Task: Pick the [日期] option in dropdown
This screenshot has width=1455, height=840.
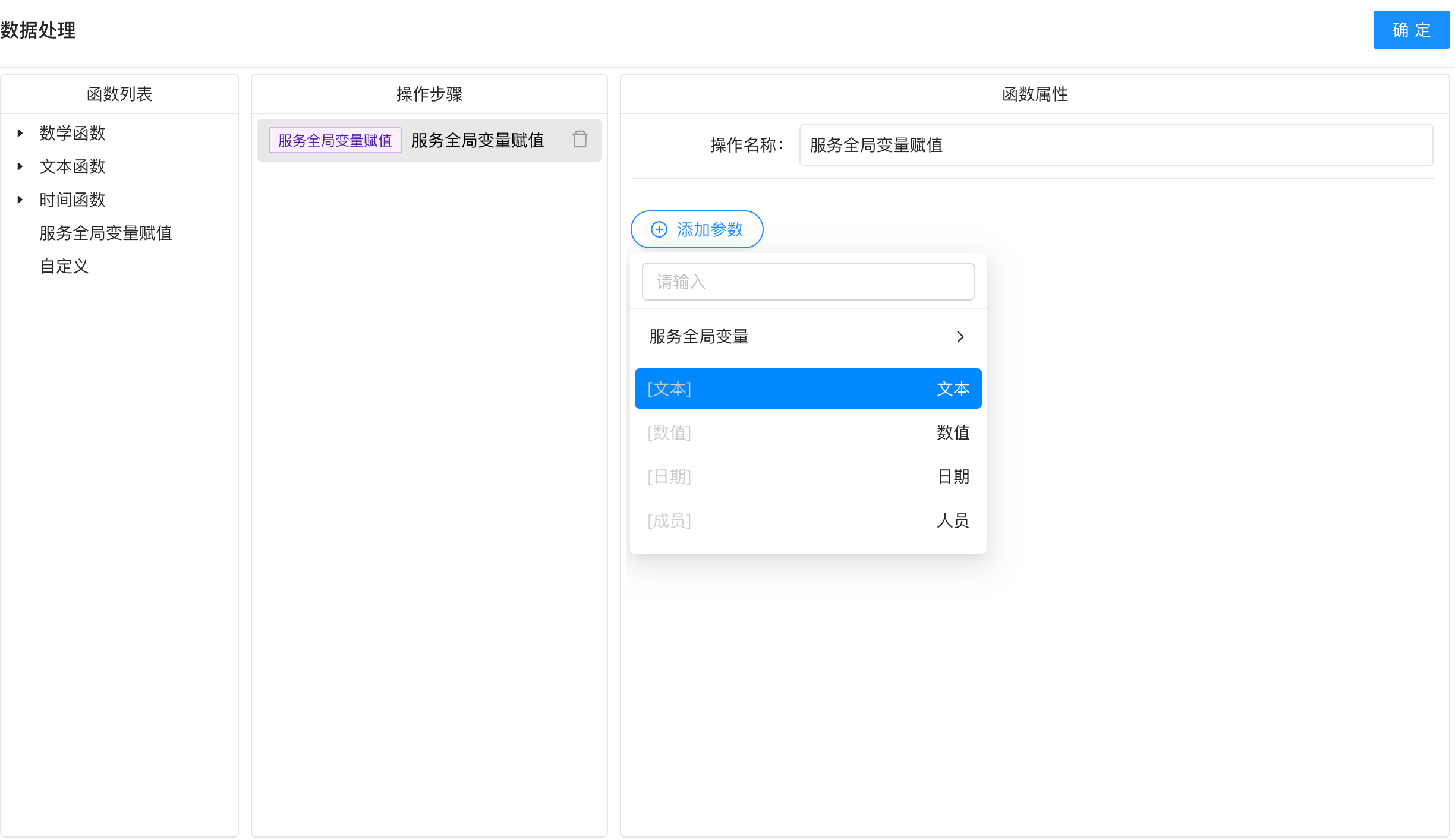Action: click(807, 476)
